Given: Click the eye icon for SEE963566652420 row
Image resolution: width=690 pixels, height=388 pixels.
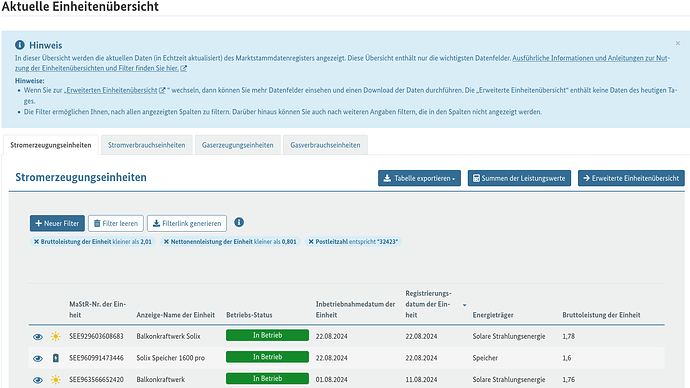Looking at the screenshot, I should 38,380.
